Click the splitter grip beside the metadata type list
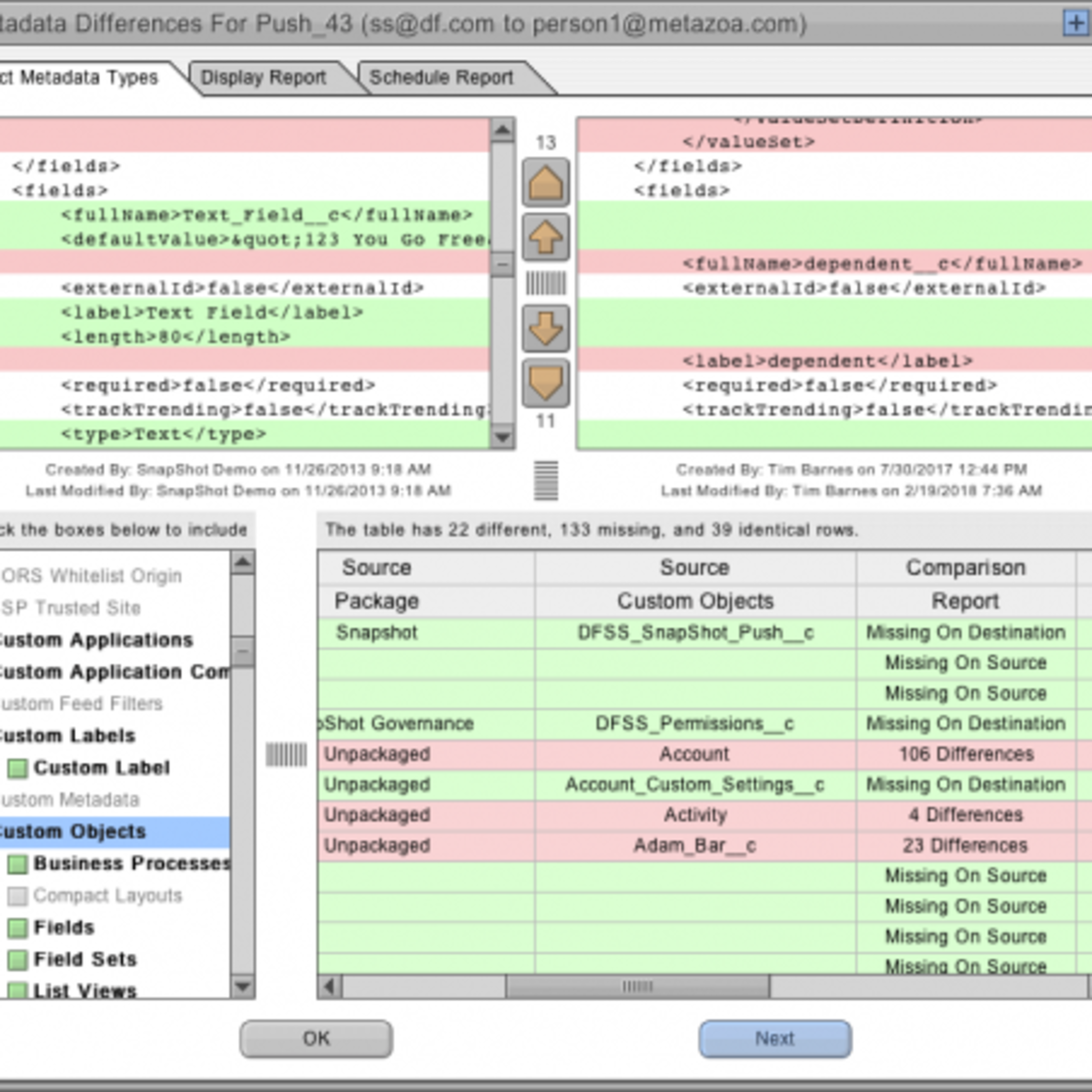The image size is (1092, 1092). (287, 755)
